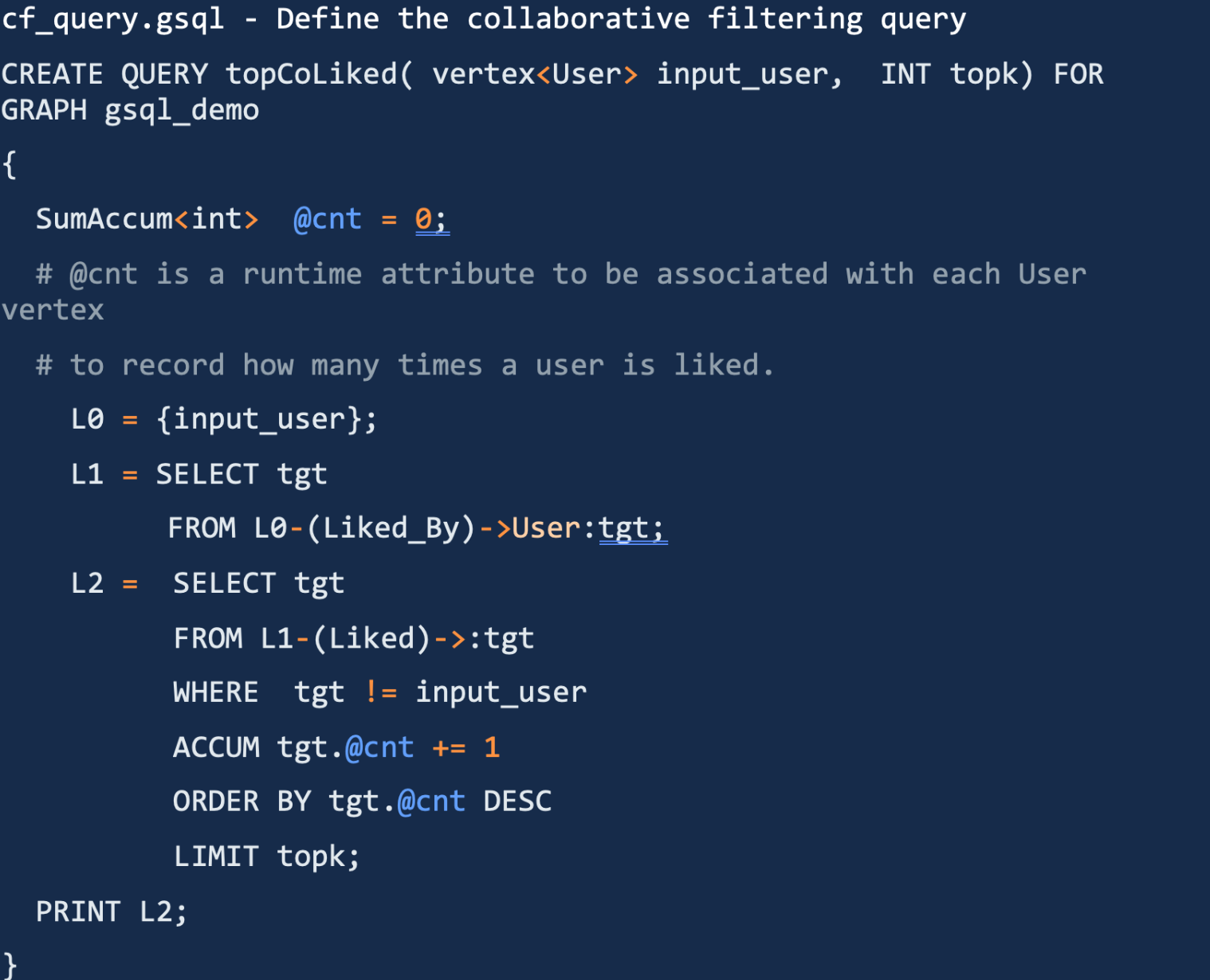Click the PRINT statement keyword
Image resolution: width=1210 pixels, height=980 pixels.
(78, 911)
